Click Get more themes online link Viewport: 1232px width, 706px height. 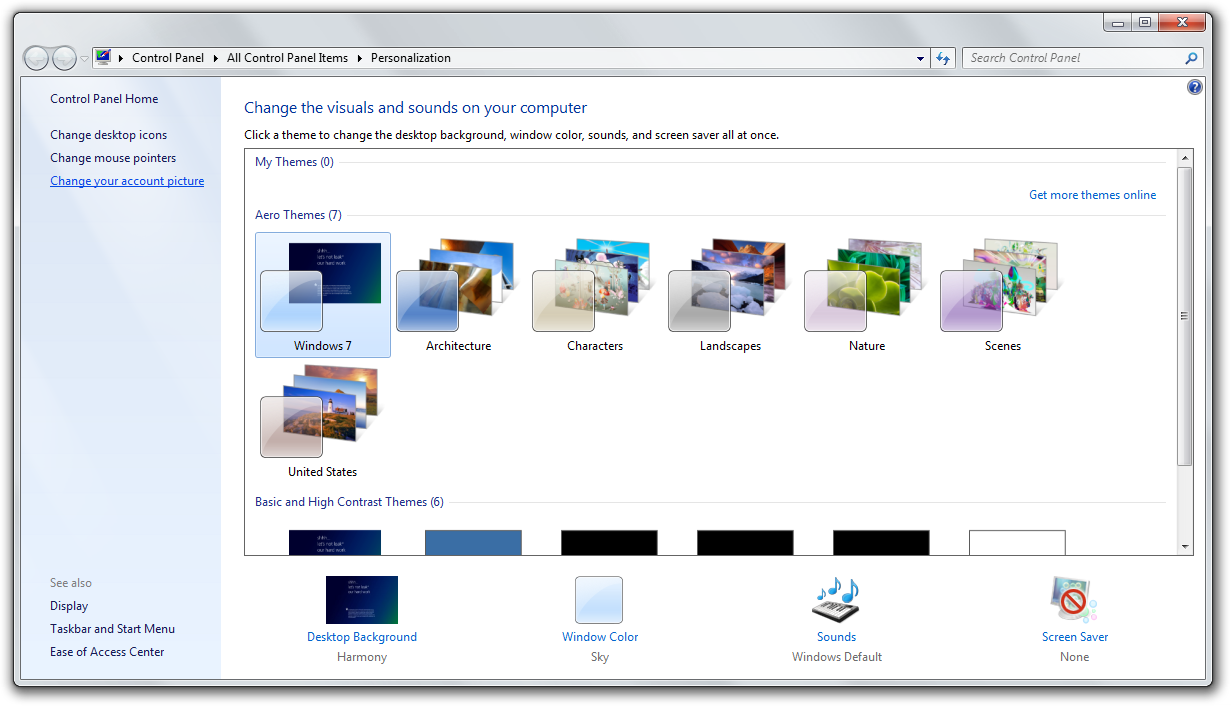point(1092,195)
